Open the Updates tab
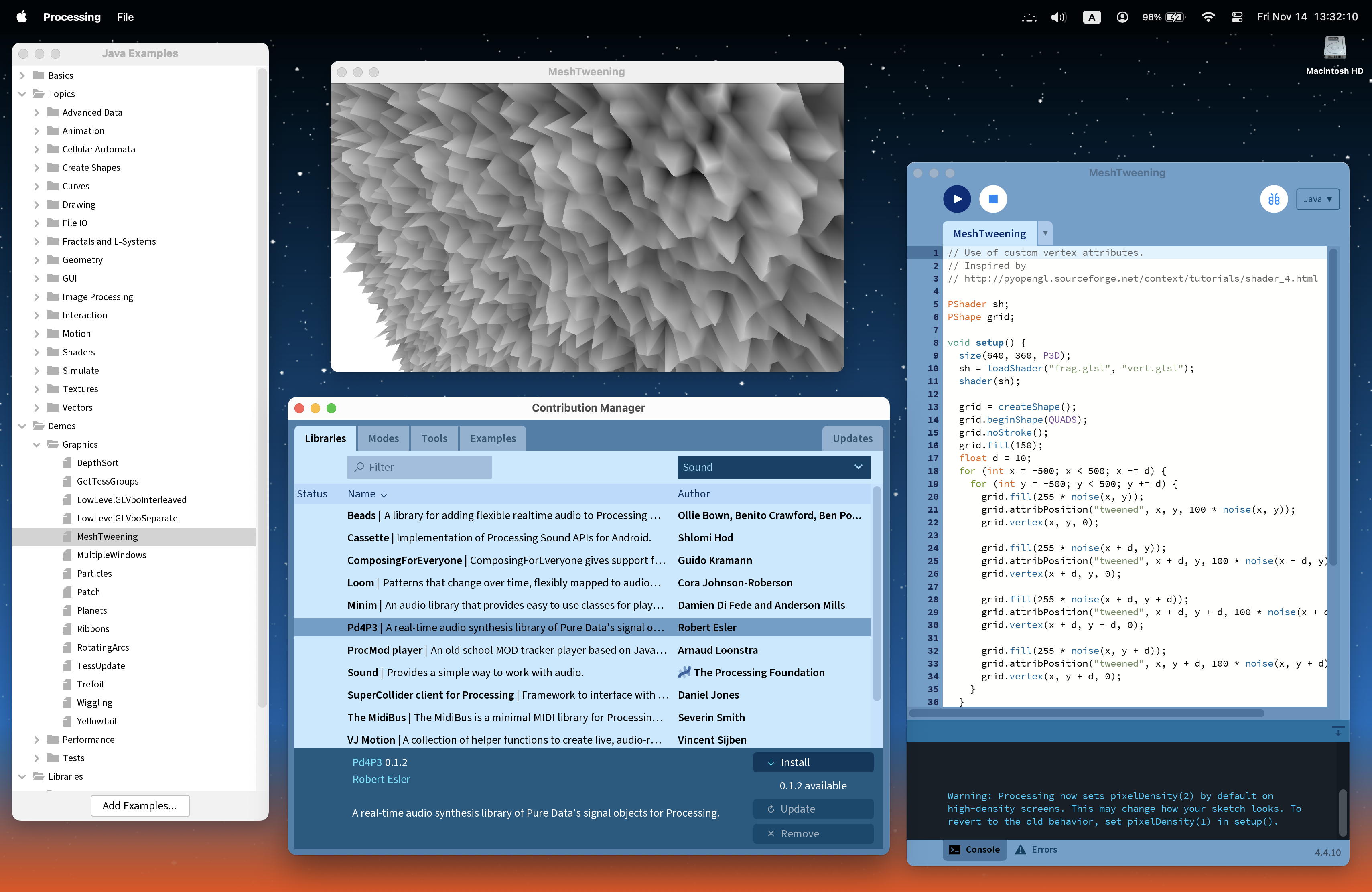1372x892 pixels. point(852,438)
